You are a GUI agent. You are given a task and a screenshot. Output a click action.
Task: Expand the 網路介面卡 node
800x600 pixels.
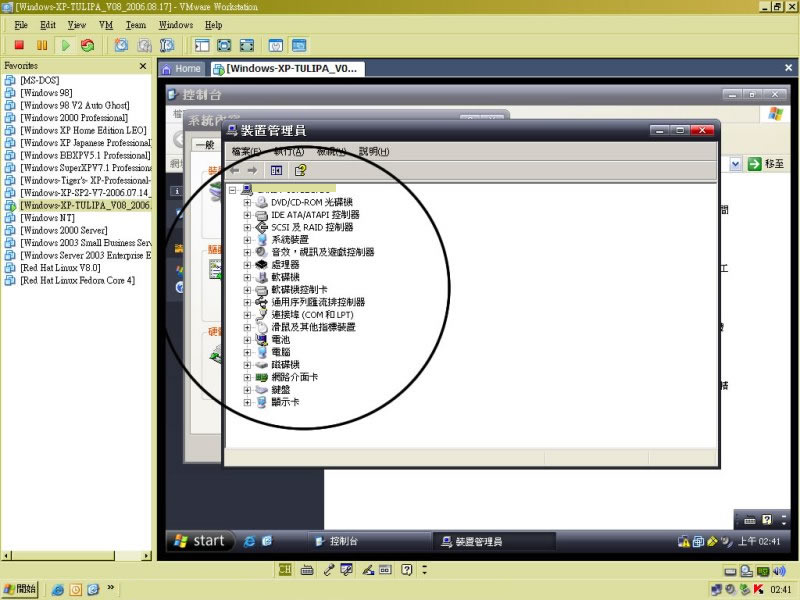(x=247, y=378)
